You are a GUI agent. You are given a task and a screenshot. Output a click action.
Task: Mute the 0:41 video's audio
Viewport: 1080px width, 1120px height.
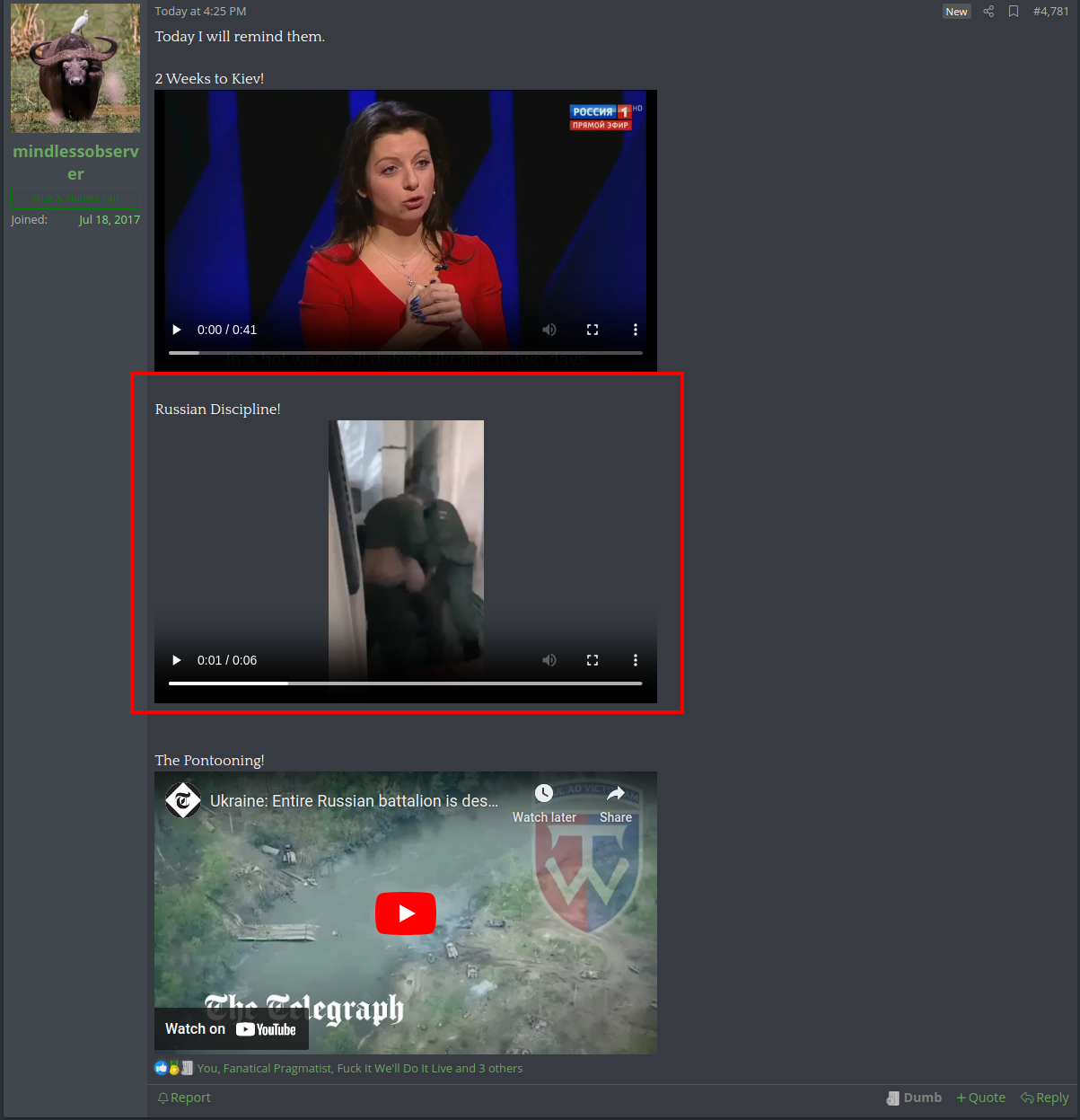pos(549,330)
